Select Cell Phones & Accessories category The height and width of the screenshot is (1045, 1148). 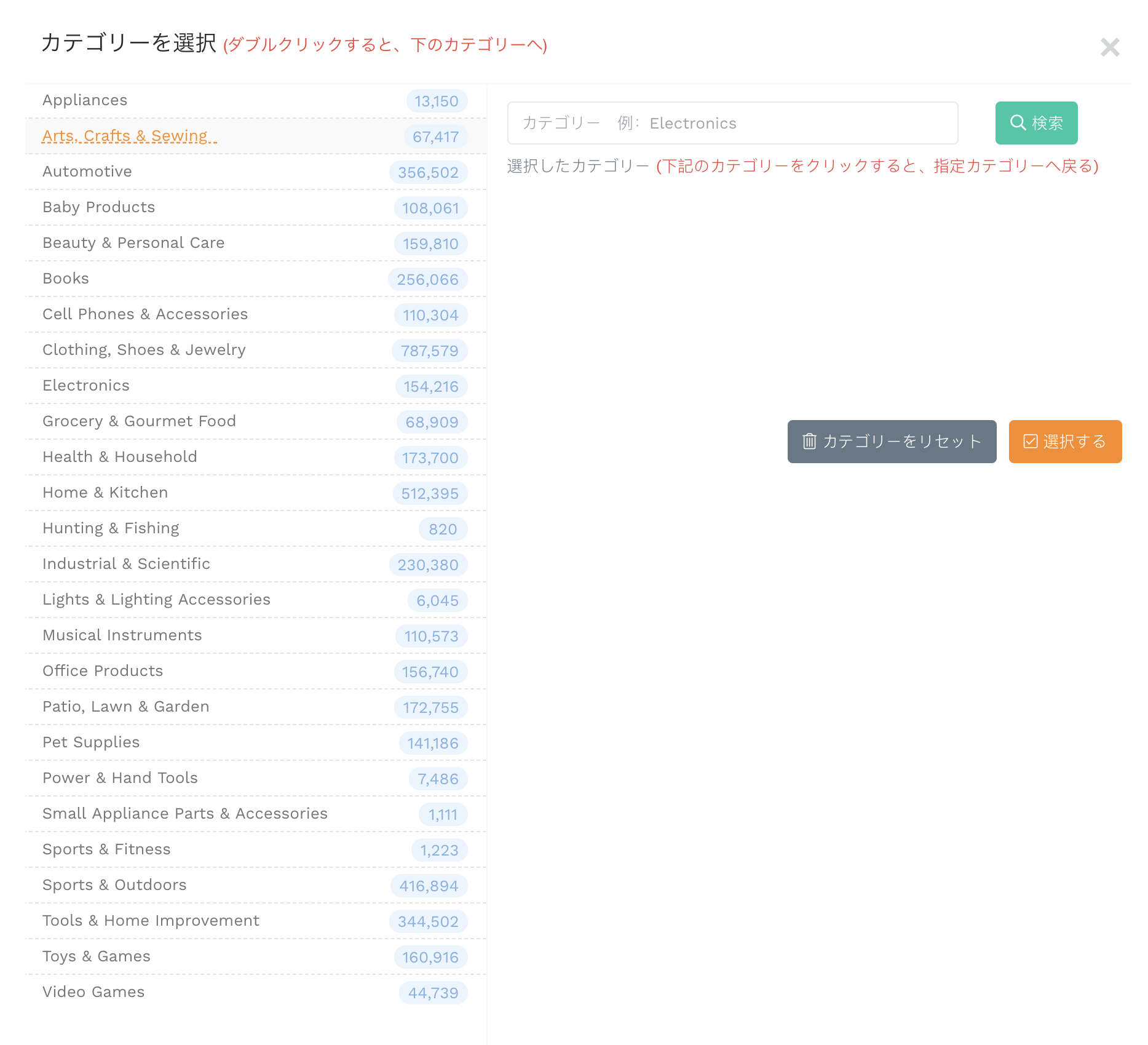(256, 315)
